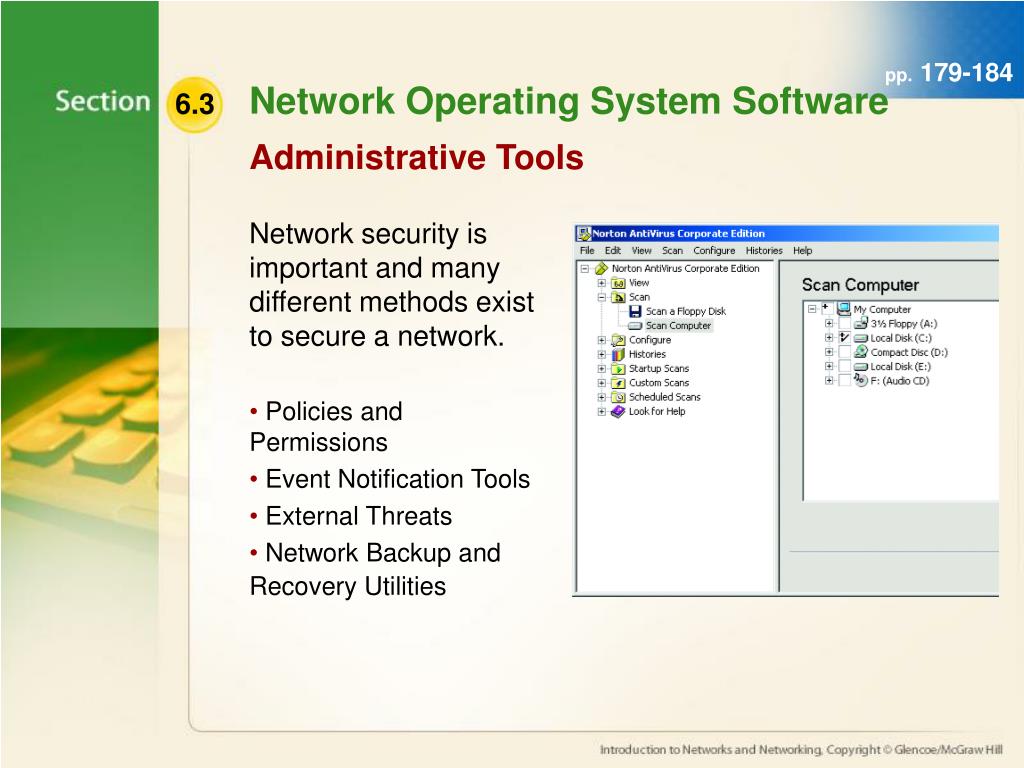The height and width of the screenshot is (768, 1024).
Task: Select the Configure label in the tree
Action: click(x=650, y=340)
